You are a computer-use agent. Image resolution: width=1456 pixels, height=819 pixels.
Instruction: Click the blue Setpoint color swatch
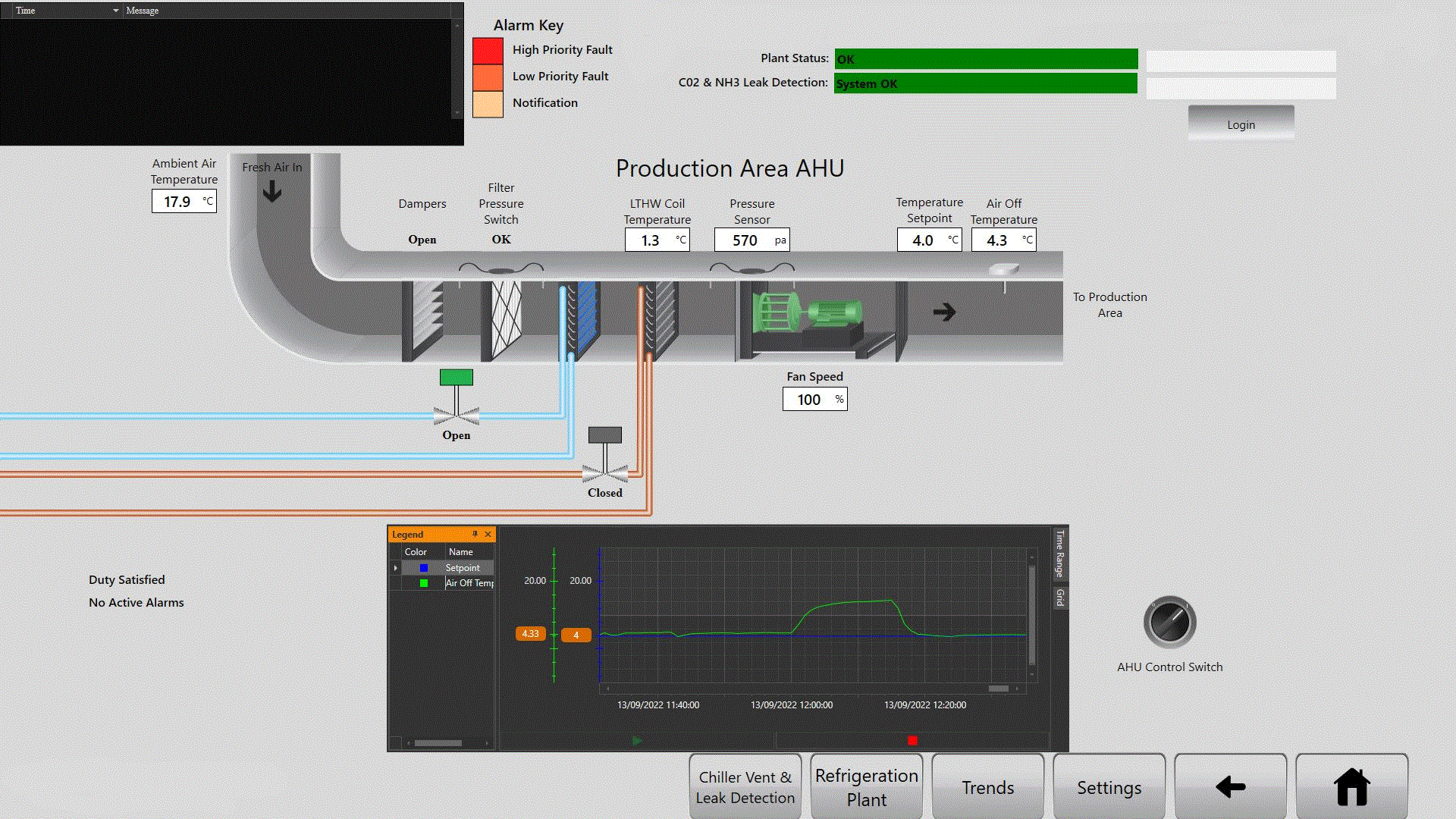point(422,567)
